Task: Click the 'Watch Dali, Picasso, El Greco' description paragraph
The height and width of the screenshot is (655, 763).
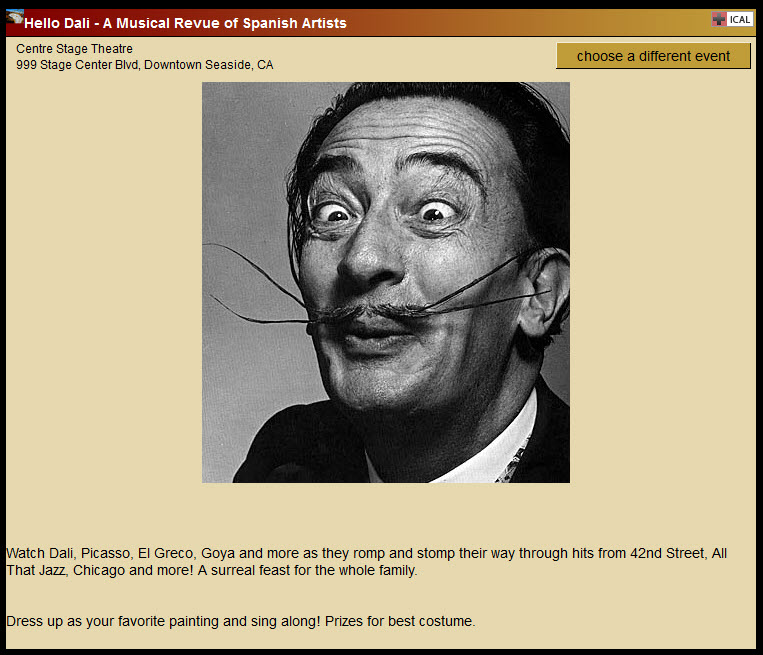Action: coord(366,562)
